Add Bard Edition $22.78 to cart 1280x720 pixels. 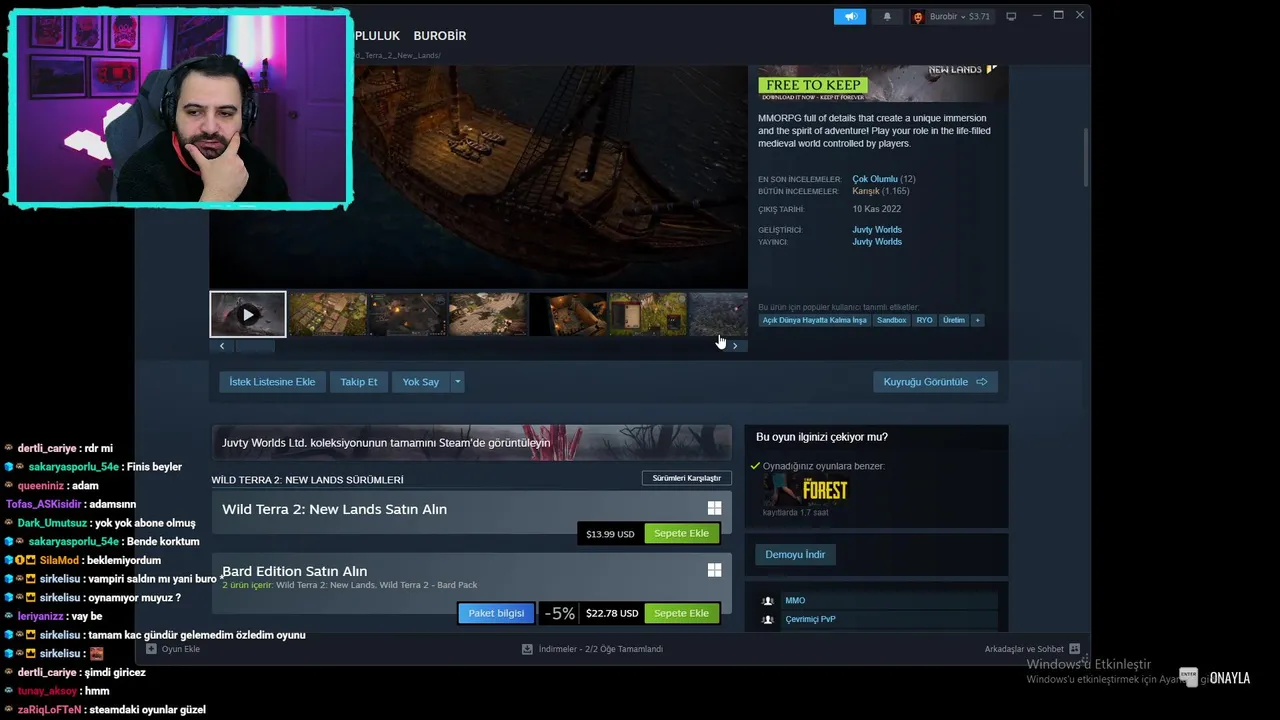coord(681,613)
